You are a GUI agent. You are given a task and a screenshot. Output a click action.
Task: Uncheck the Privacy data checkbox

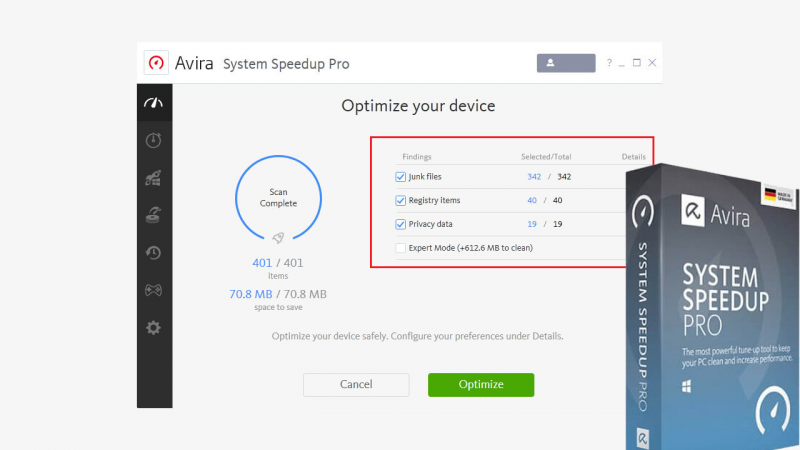point(401,224)
